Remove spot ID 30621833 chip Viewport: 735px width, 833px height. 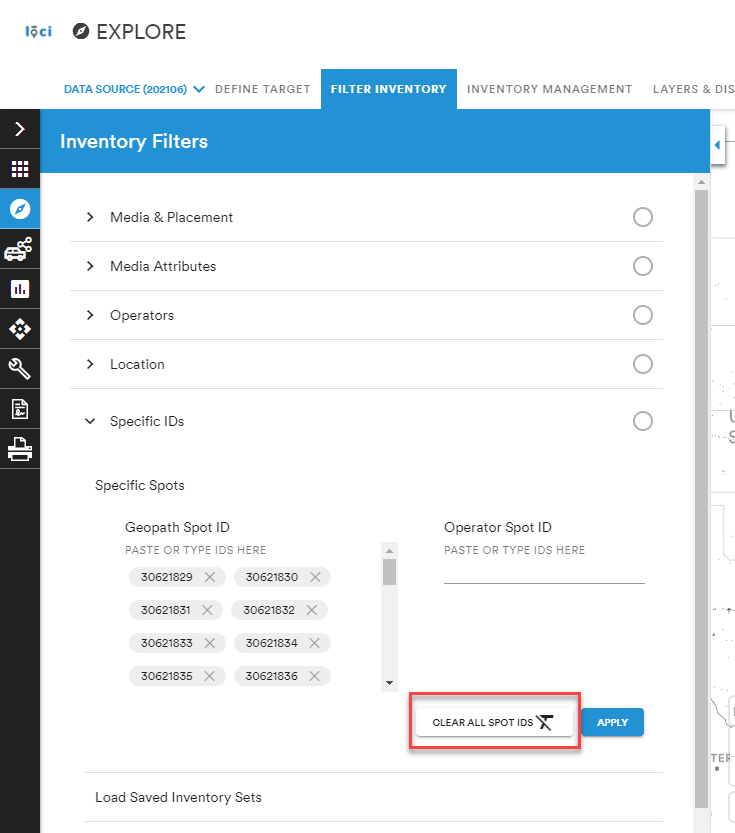point(210,643)
